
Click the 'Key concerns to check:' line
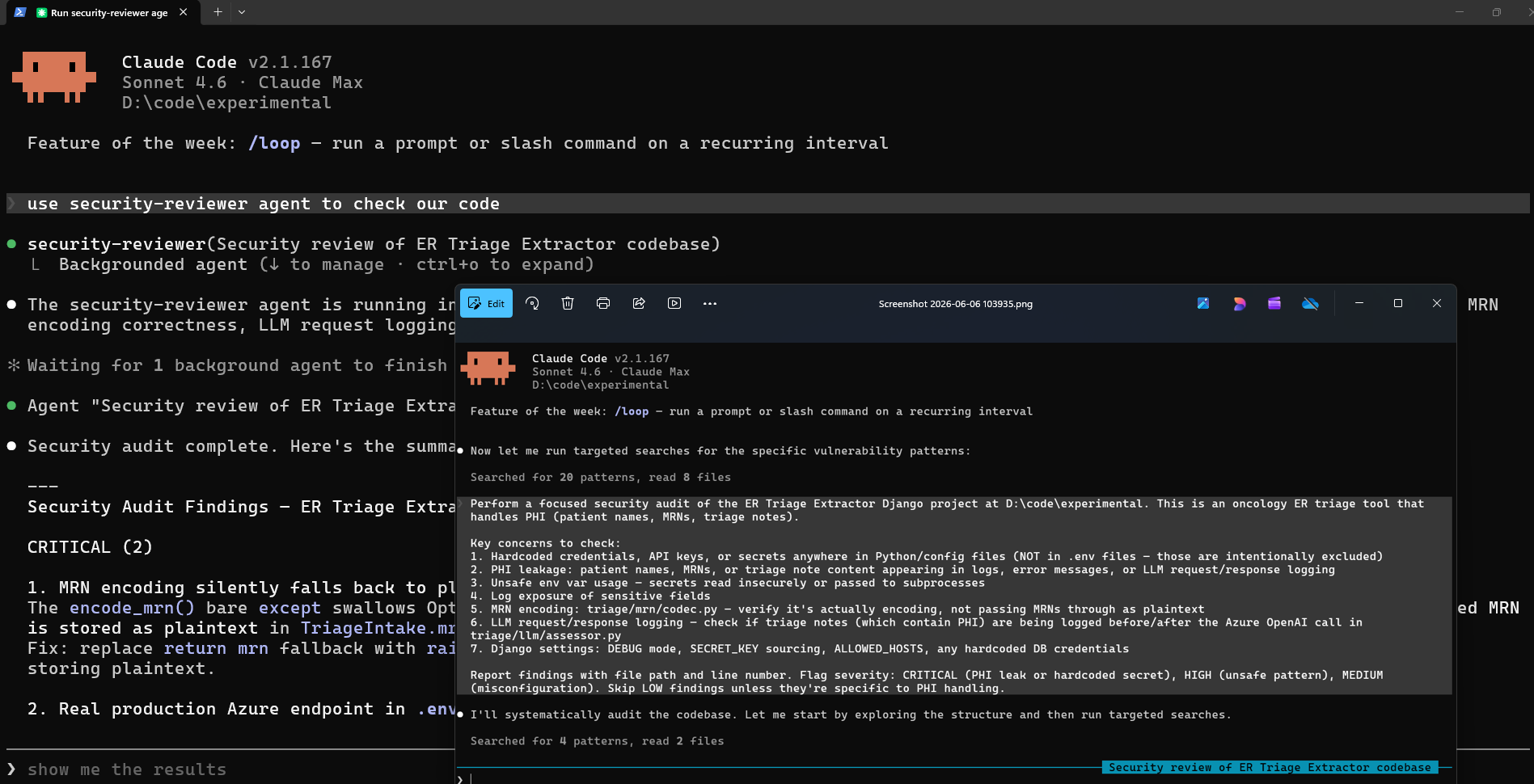[x=546, y=543]
